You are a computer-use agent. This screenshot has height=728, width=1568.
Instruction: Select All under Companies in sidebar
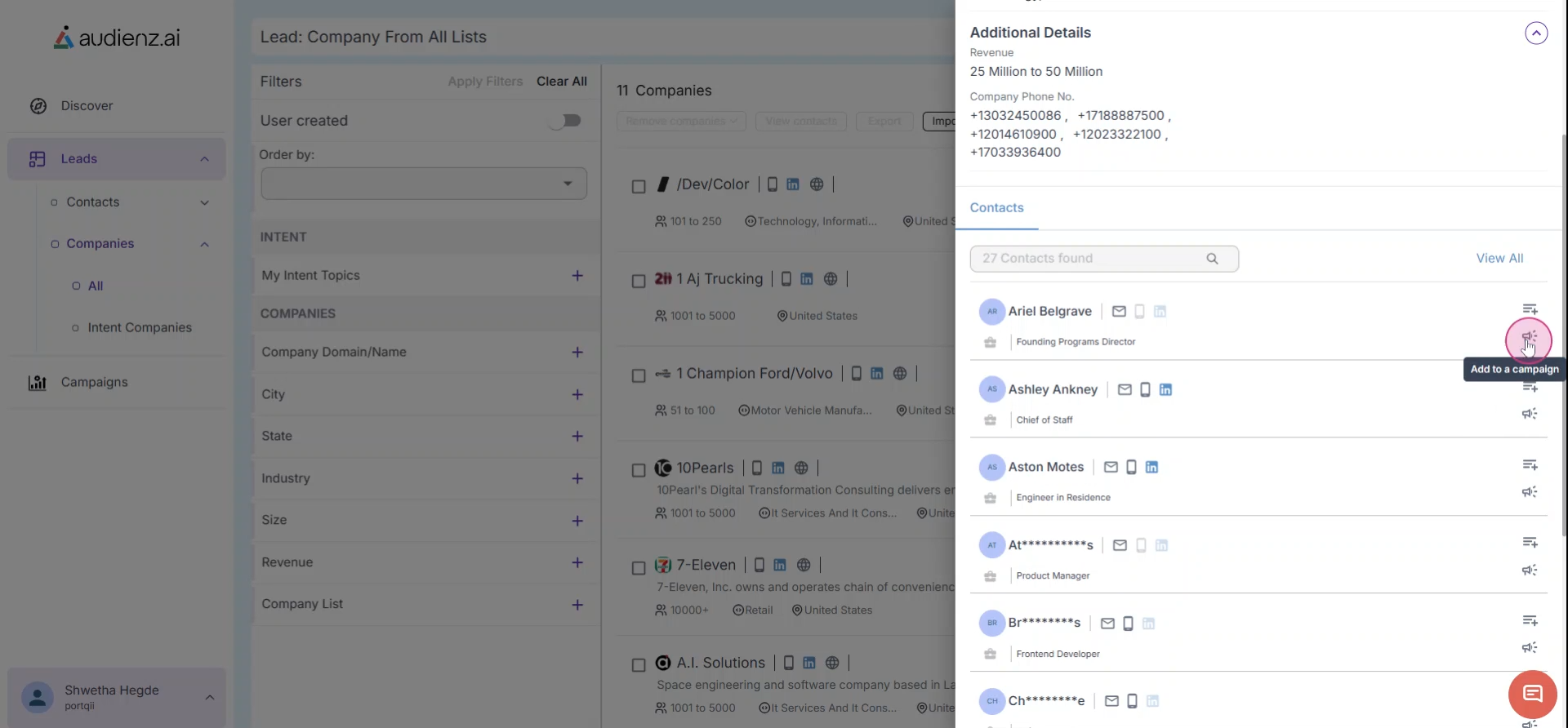[x=96, y=286]
